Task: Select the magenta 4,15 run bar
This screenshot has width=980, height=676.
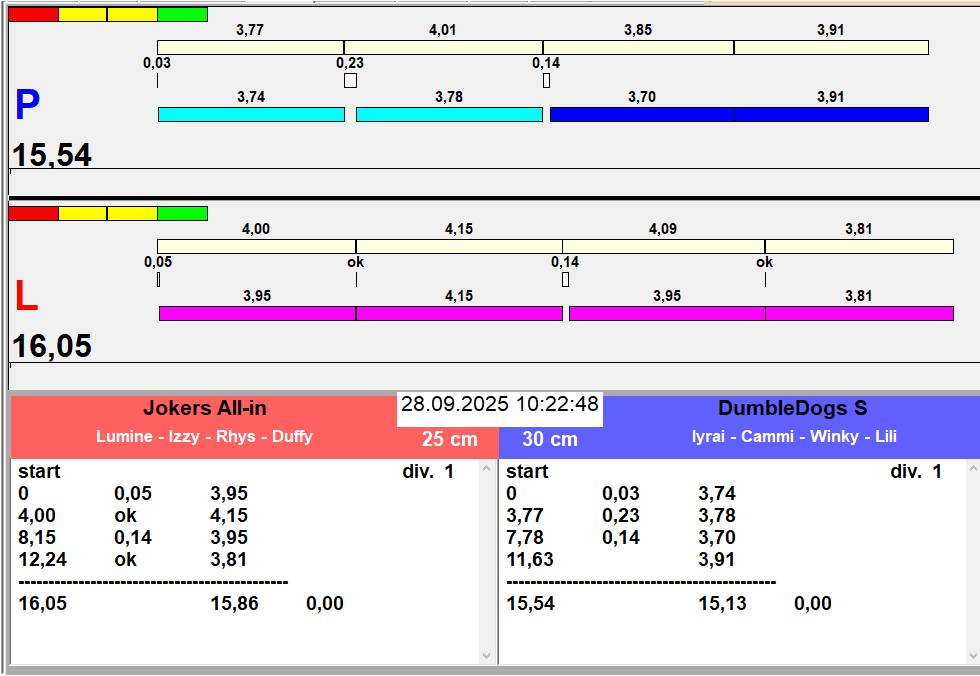Action: [459, 313]
